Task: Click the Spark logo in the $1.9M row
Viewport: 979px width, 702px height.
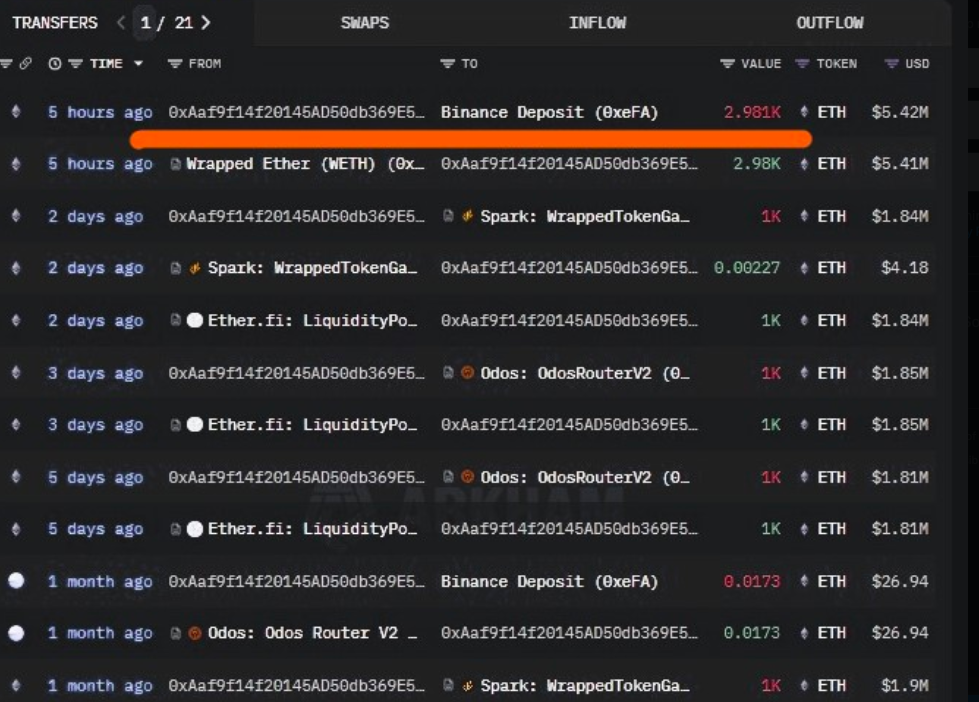Action: coord(466,686)
